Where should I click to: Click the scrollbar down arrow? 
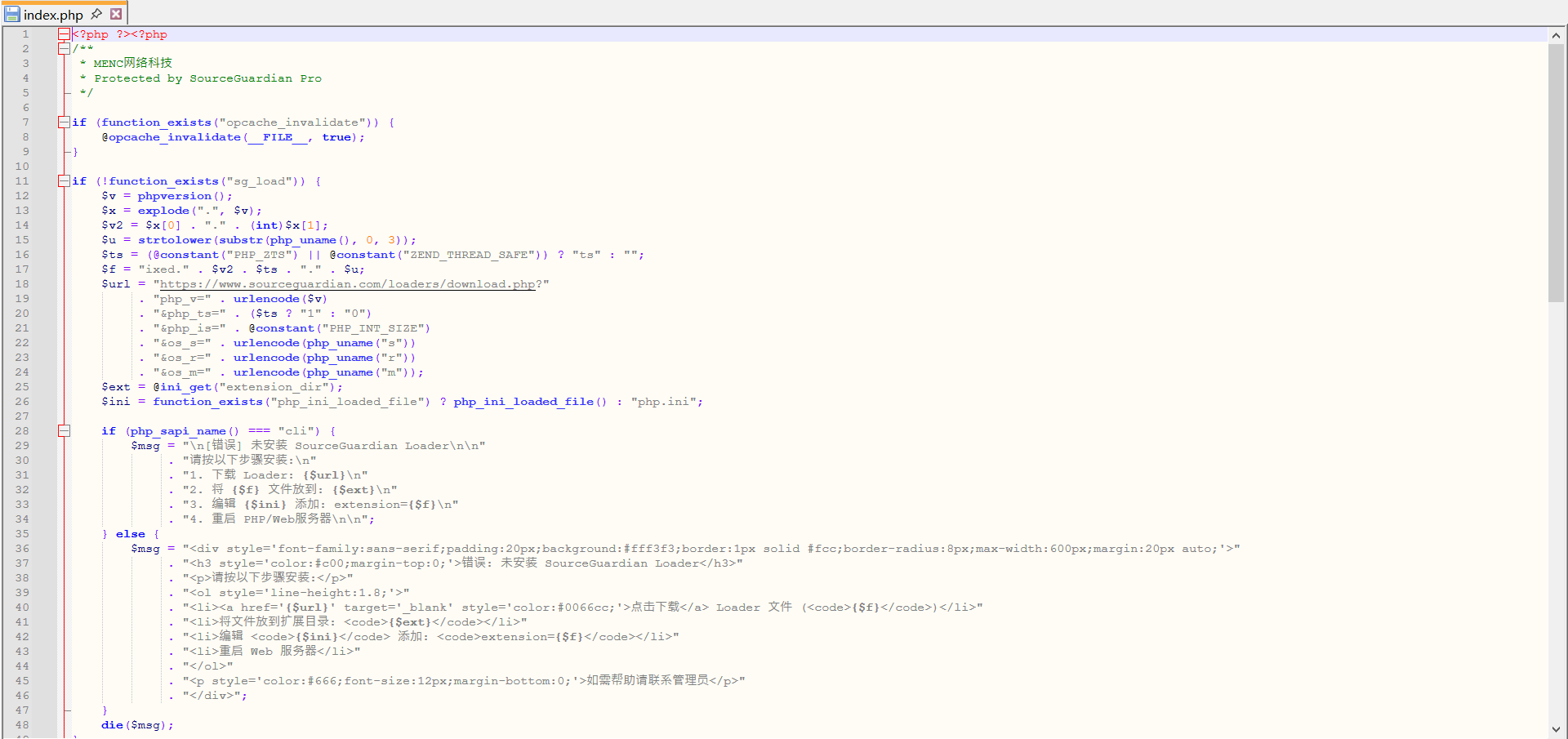[1556, 729]
